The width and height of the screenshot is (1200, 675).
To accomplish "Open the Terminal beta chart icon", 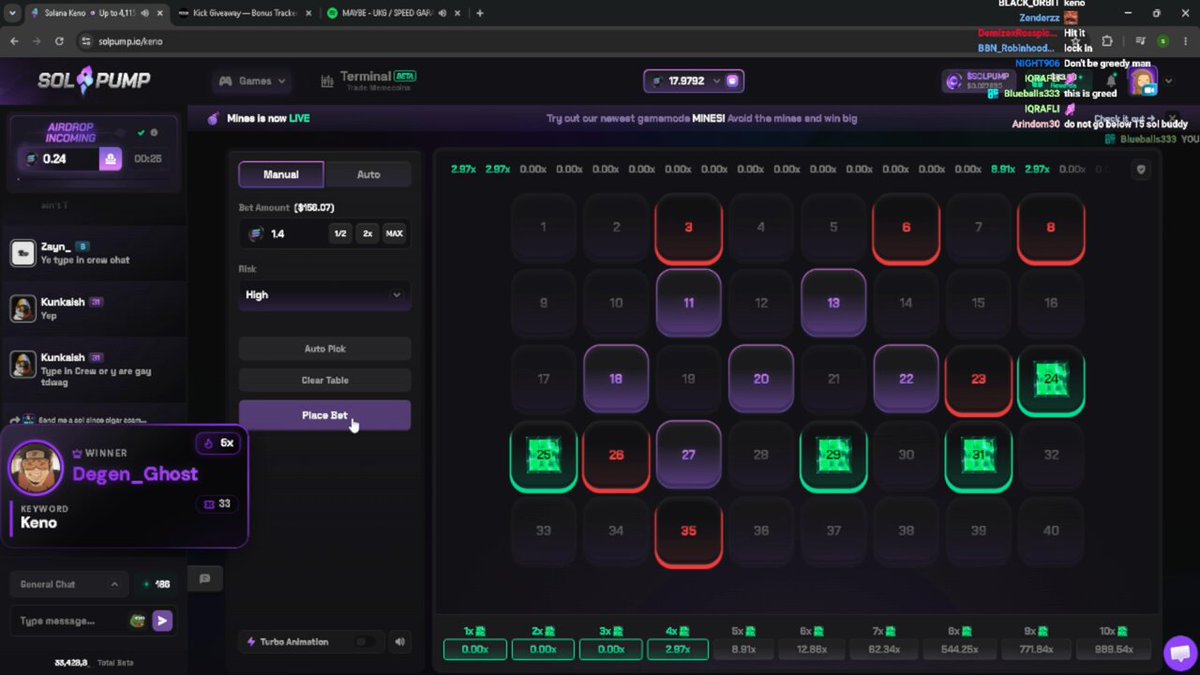I will coord(327,81).
